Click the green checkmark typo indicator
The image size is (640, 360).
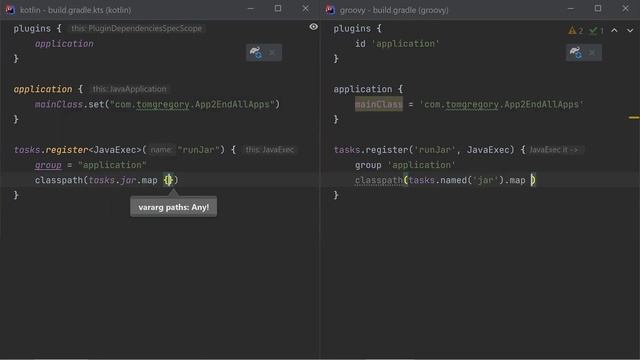(596, 31)
